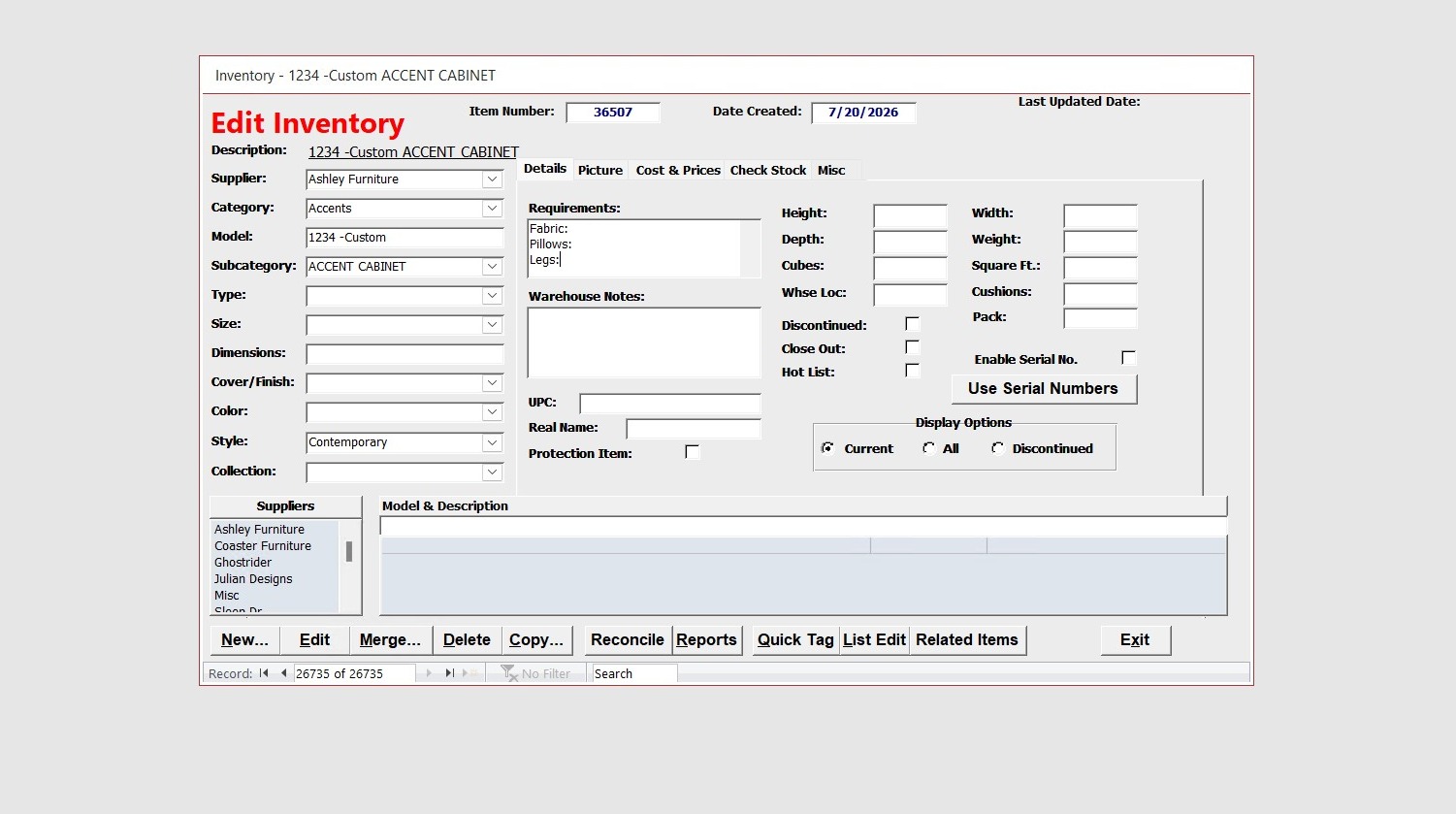Expand the Style dropdown
The width and height of the screenshot is (1456, 814).
coord(493,442)
